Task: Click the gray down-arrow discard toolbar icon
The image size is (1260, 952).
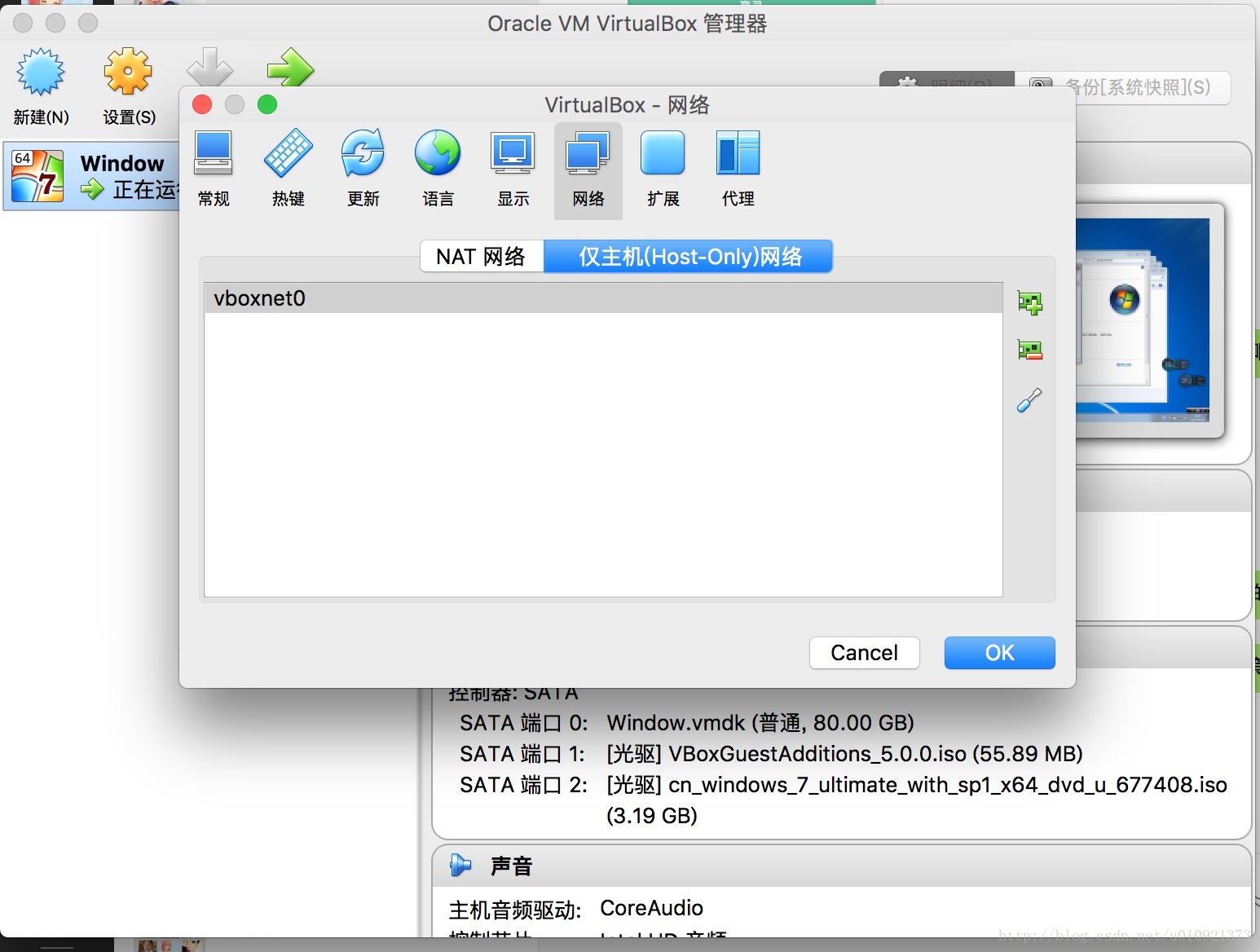Action: (209, 67)
